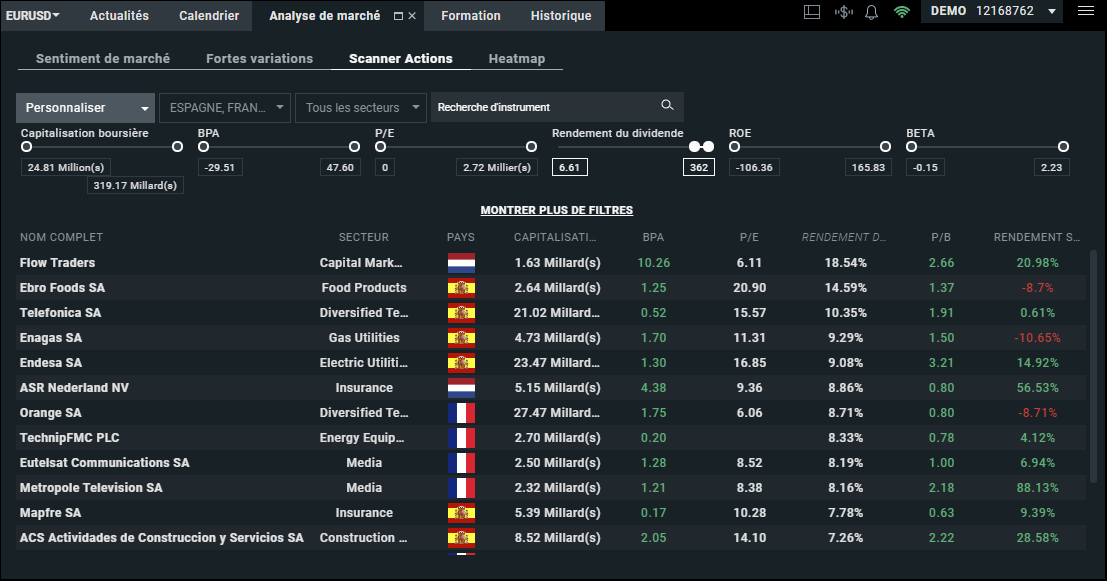This screenshot has width=1107, height=581.
Task: Open the hamburger main menu
Action: coord(1086,11)
